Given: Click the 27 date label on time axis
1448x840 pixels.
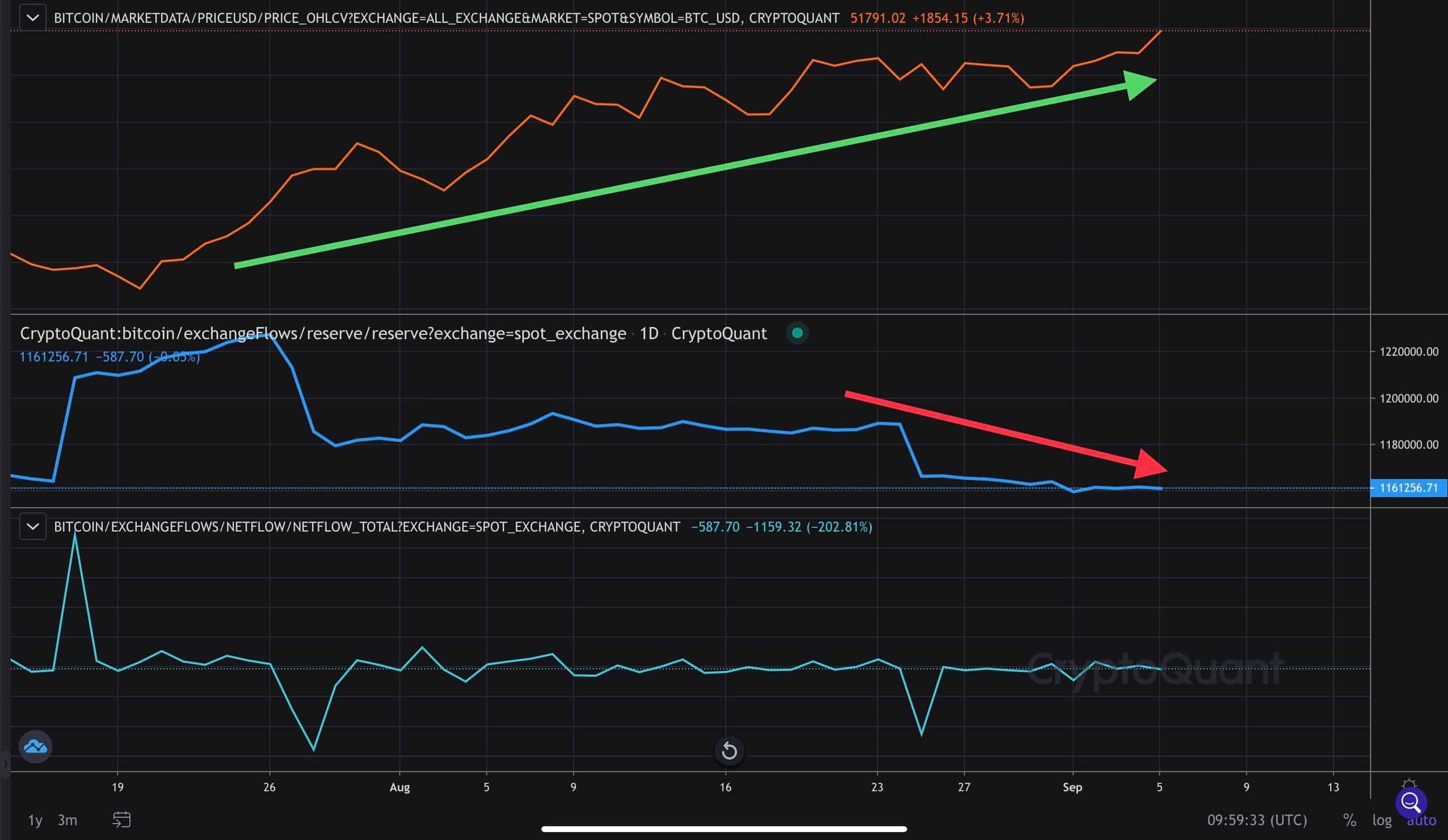Looking at the screenshot, I should (x=964, y=787).
